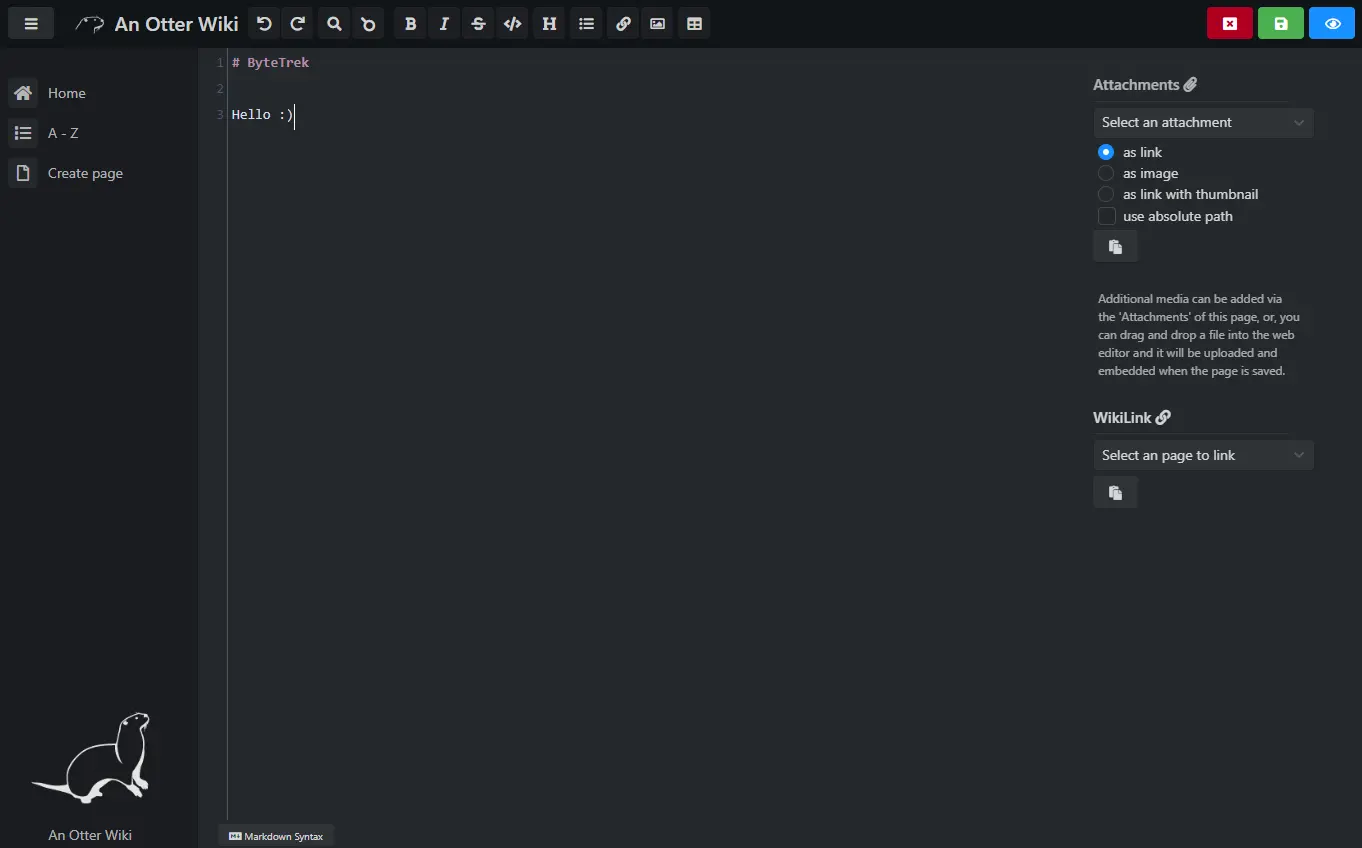
Task: Apply strikethrough formatting
Action: click(478, 23)
